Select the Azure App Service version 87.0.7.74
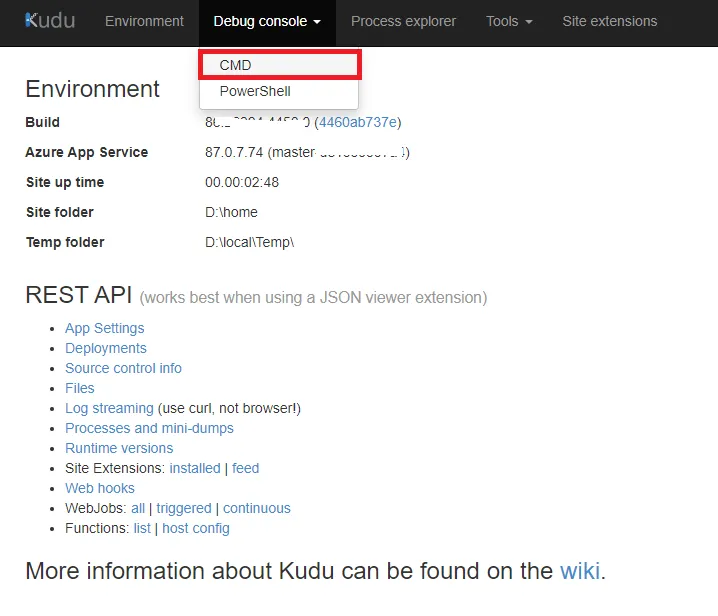 click(x=234, y=152)
